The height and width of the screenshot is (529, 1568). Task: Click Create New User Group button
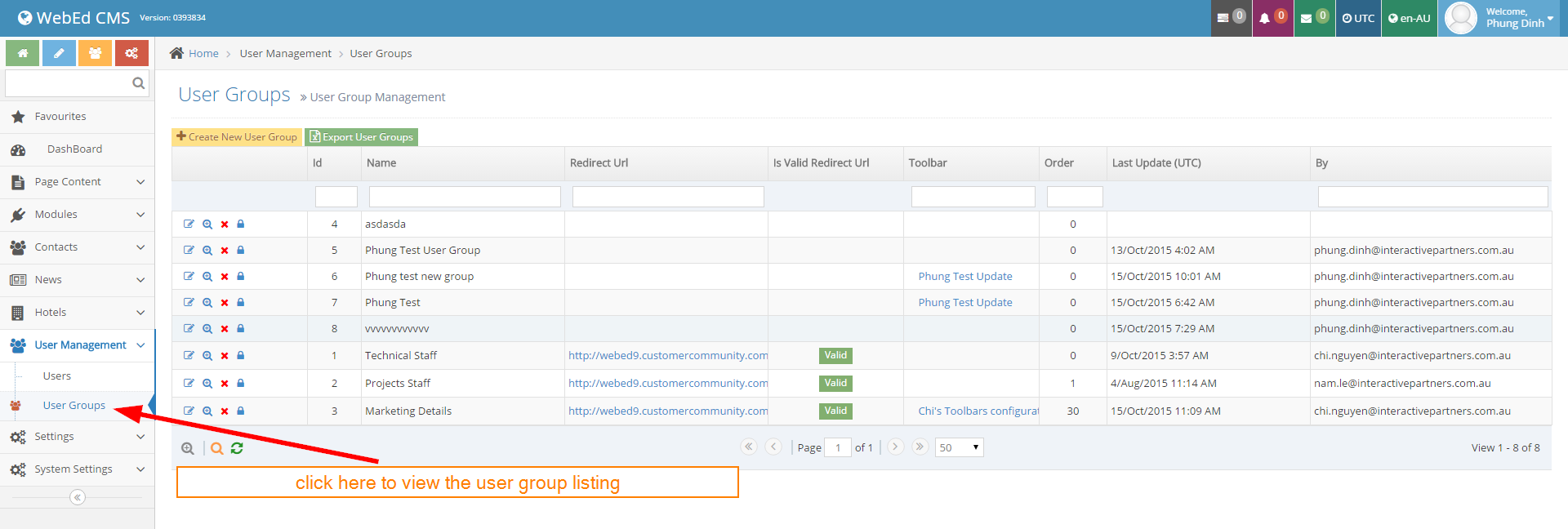[x=237, y=137]
